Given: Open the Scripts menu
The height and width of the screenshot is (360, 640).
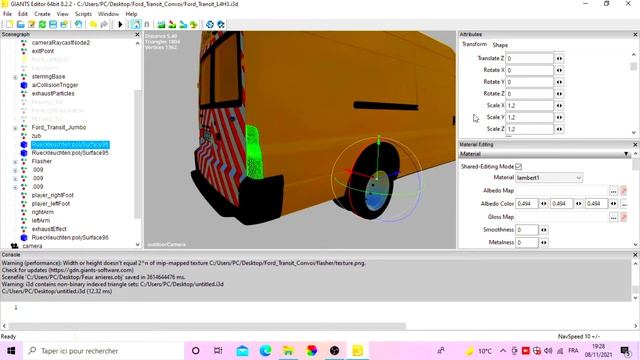Looking at the screenshot, I should coord(83,14).
